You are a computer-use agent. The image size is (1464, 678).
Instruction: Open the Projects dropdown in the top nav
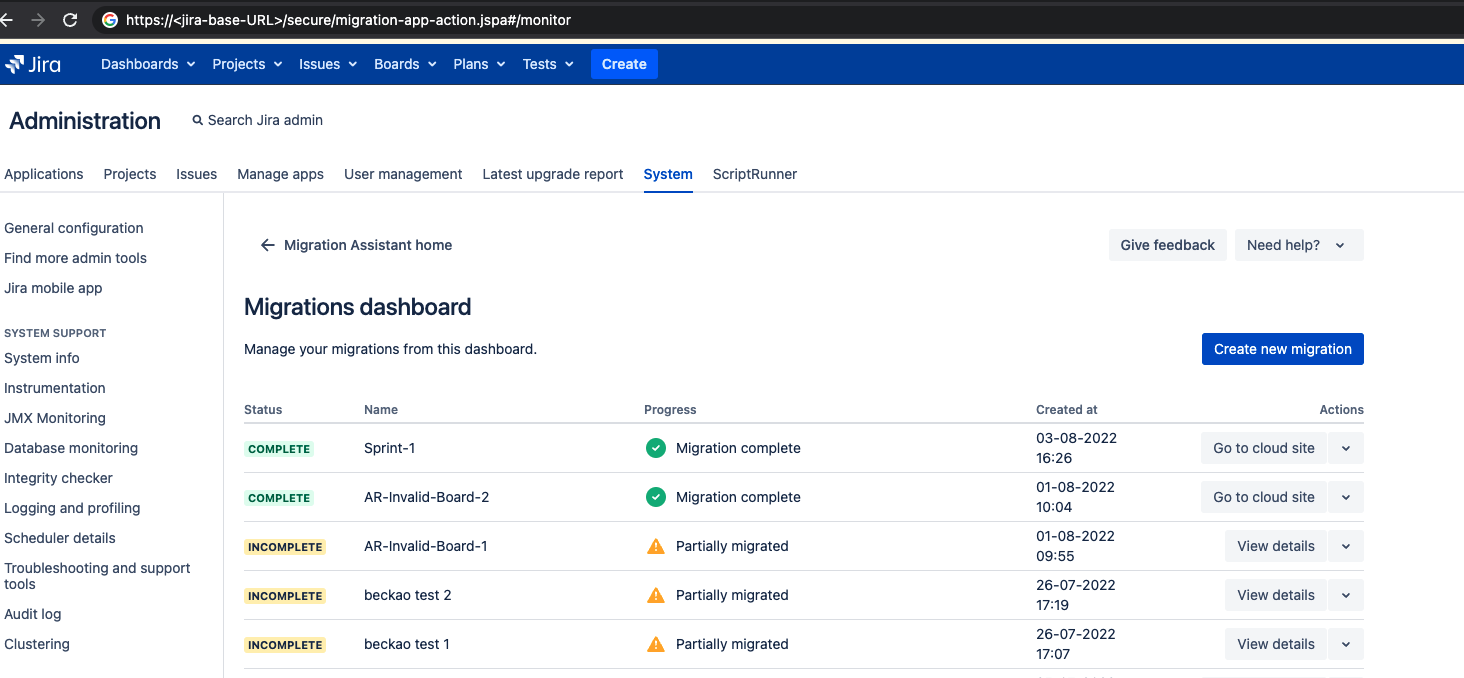[247, 64]
